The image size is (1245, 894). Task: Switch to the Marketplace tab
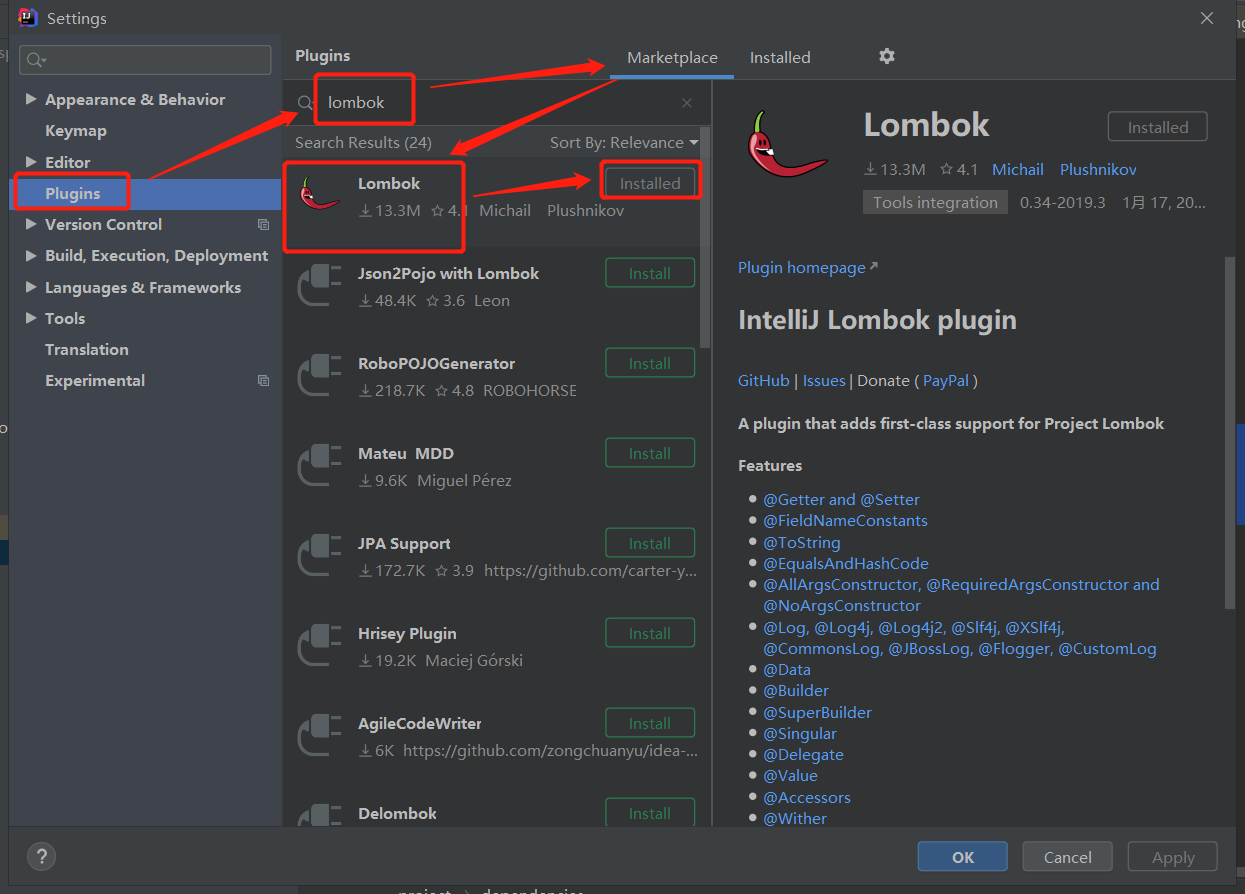tap(672, 58)
